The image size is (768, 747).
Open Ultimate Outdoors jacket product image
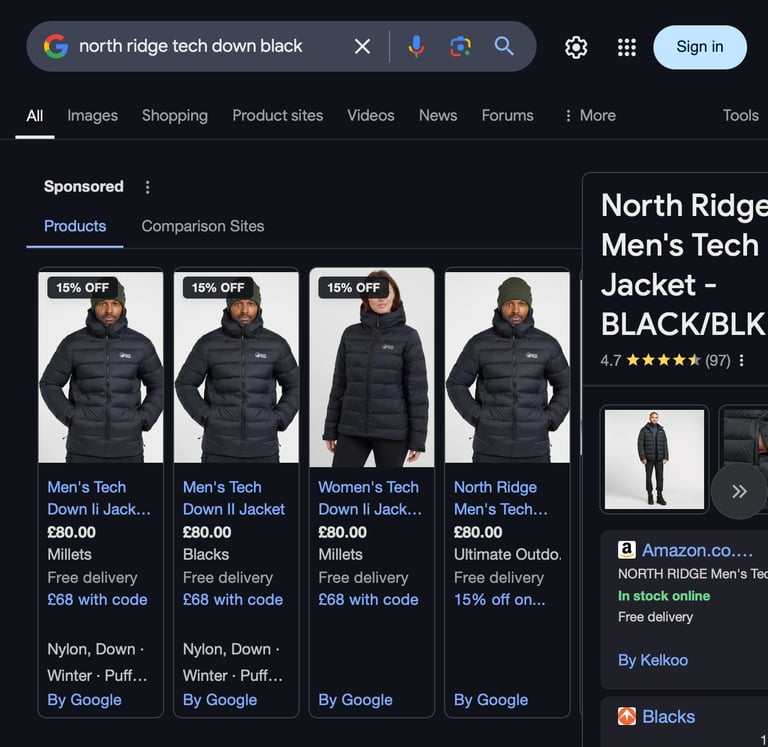tap(507, 367)
